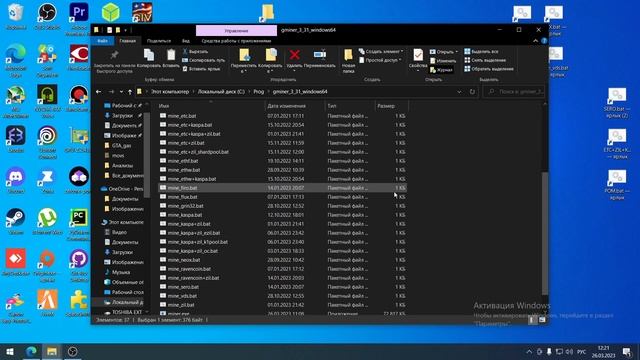Image resolution: width=640 pixels, height=360 pixels.
Task: Click the Свойства (Properties) checkmark icon
Action: 418,55
